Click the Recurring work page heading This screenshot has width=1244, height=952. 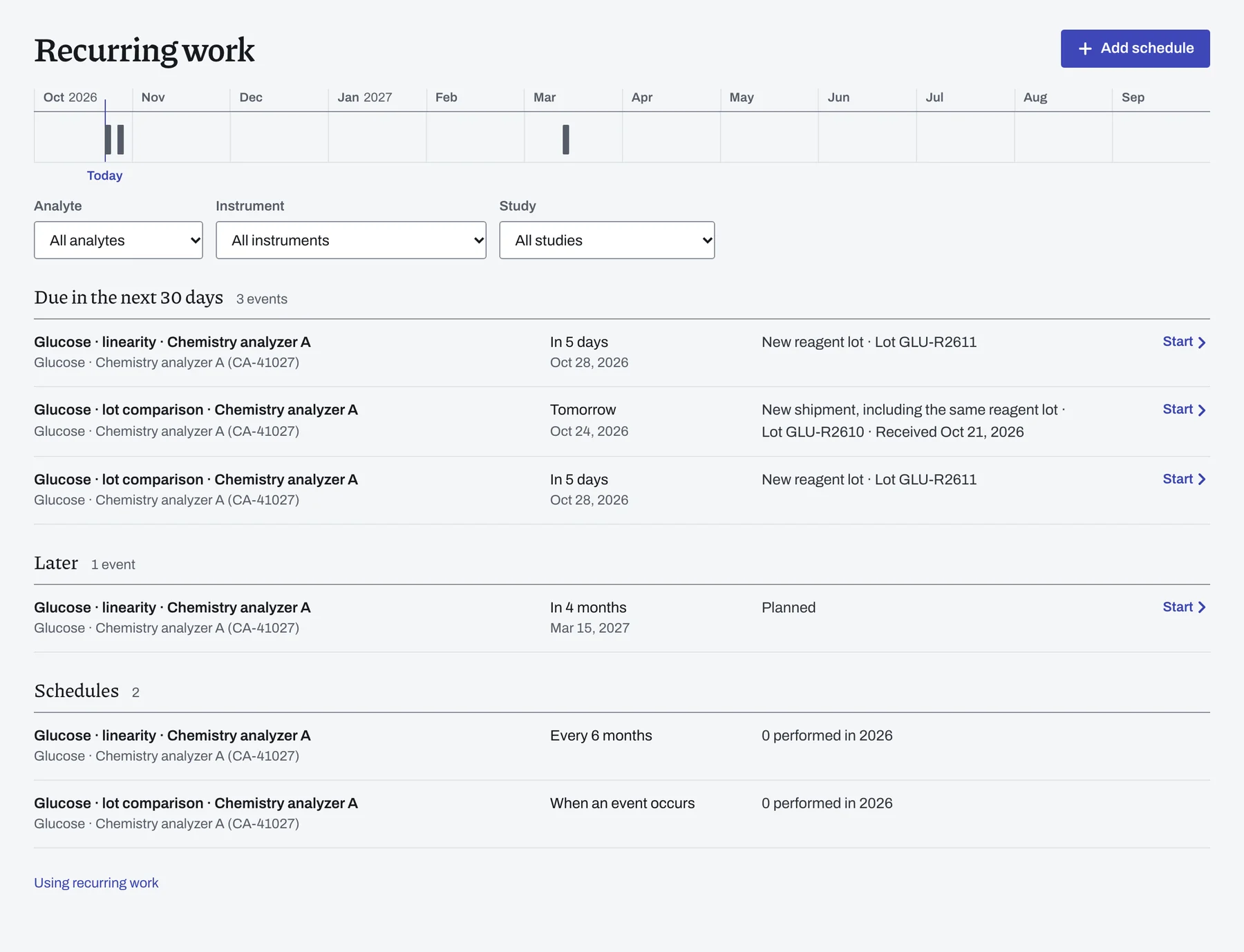coord(144,50)
